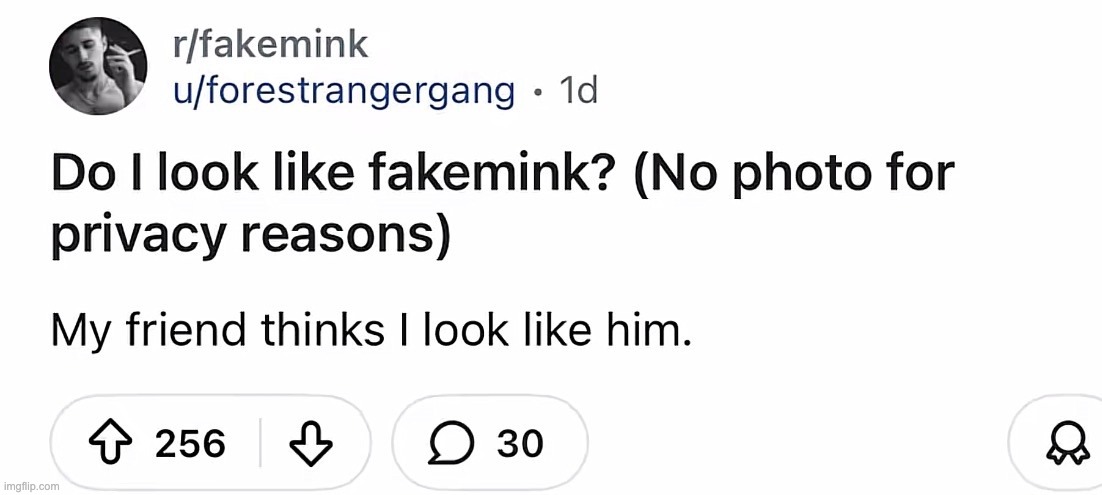Click the divider between score and downvote
Viewport: 1102px width, 495px height.
pos(260,442)
